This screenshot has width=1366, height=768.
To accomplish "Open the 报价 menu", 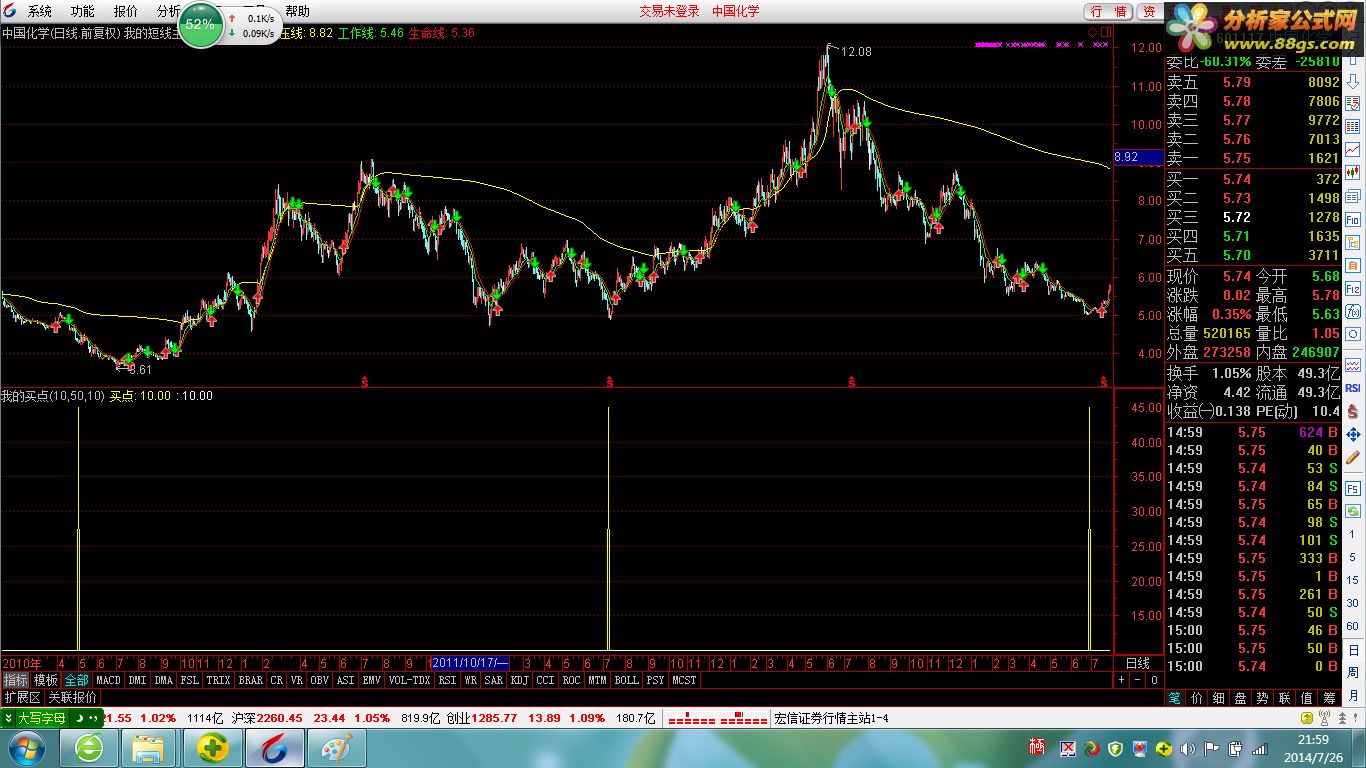I will coord(126,11).
